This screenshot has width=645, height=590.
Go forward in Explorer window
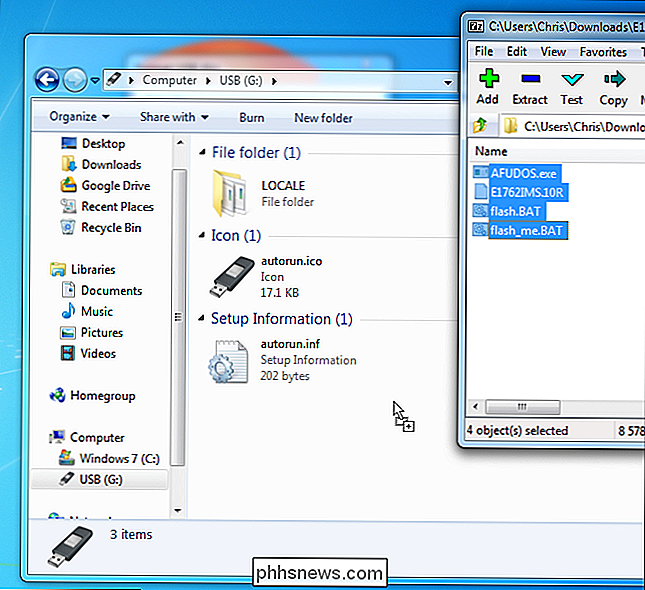(74, 80)
